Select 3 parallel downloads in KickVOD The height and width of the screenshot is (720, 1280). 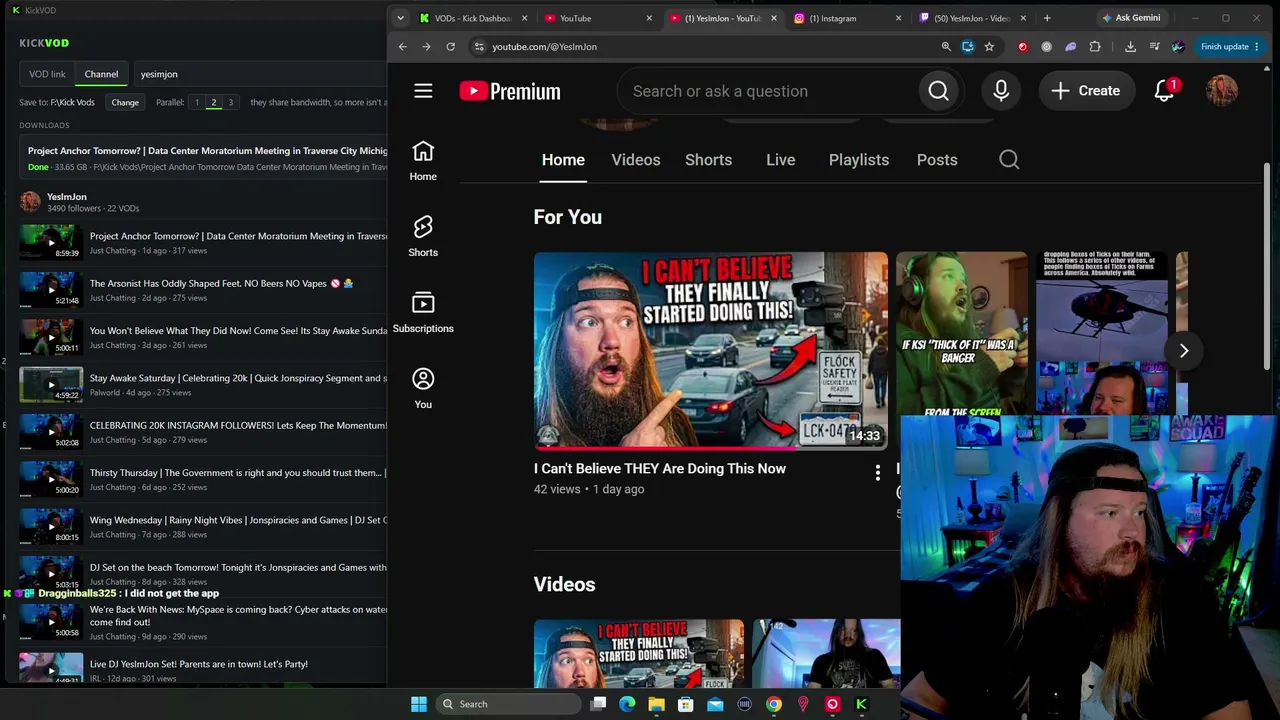coord(230,102)
